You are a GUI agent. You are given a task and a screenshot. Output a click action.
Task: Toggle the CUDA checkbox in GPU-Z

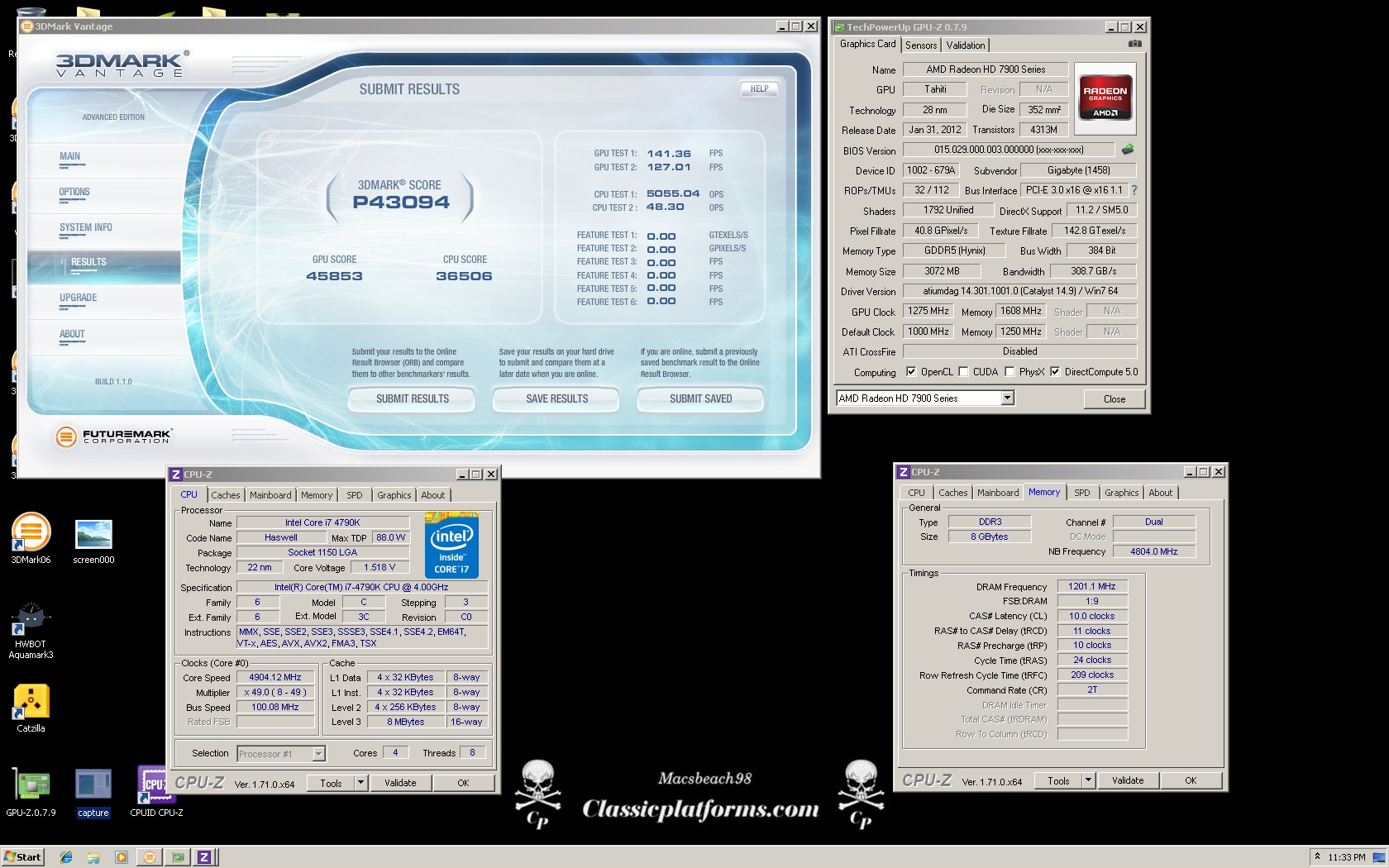(x=962, y=372)
